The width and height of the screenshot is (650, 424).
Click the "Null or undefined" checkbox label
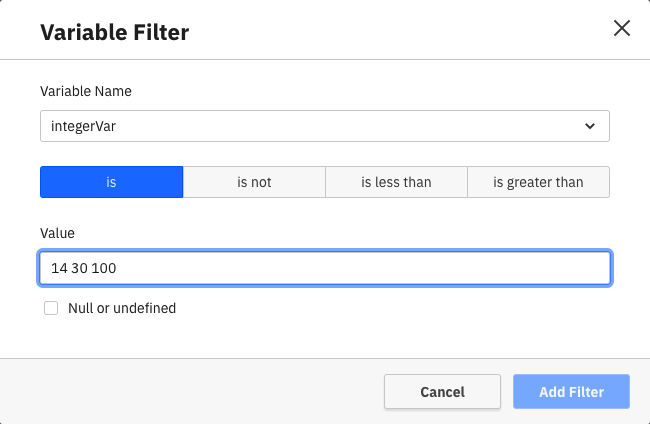click(122, 309)
